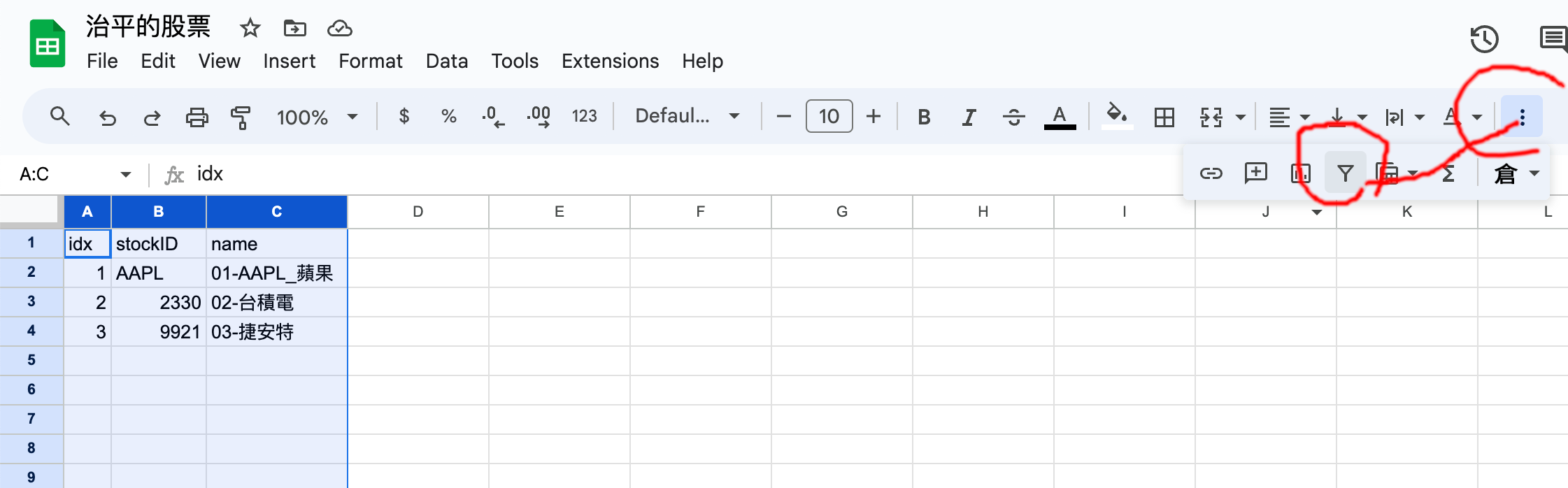Open the Borders tool
This screenshot has width=1568, height=488.
[x=1164, y=117]
